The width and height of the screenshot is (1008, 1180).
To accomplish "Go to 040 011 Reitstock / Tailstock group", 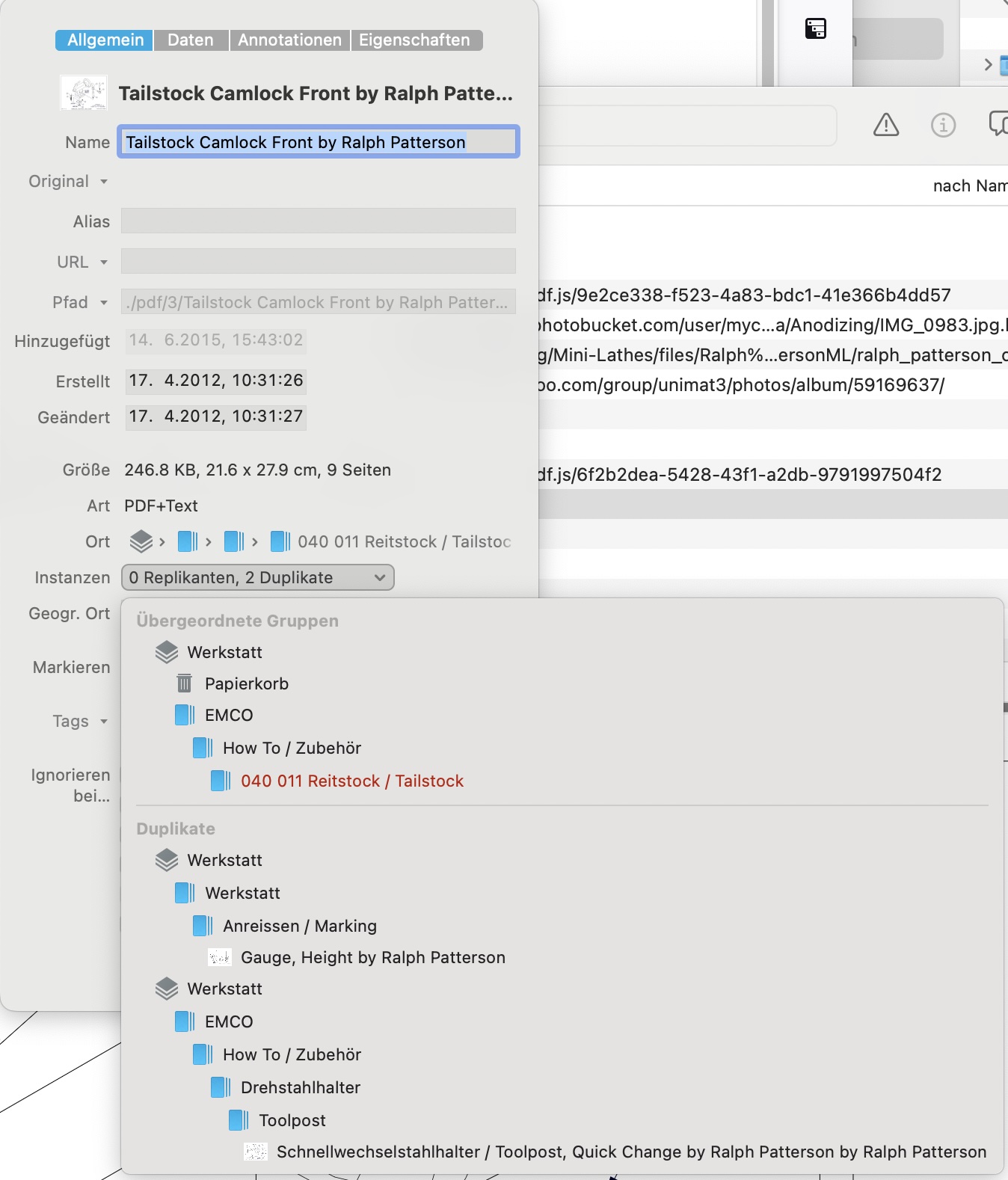I will (351, 781).
